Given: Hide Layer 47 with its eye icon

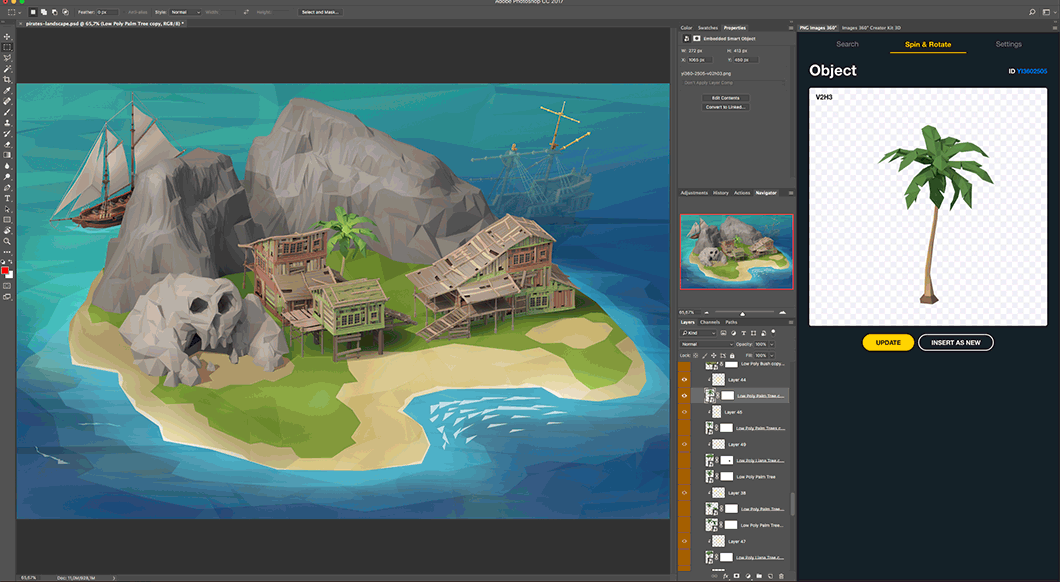Looking at the screenshot, I should pyautogui.click(x=685, y=541).
